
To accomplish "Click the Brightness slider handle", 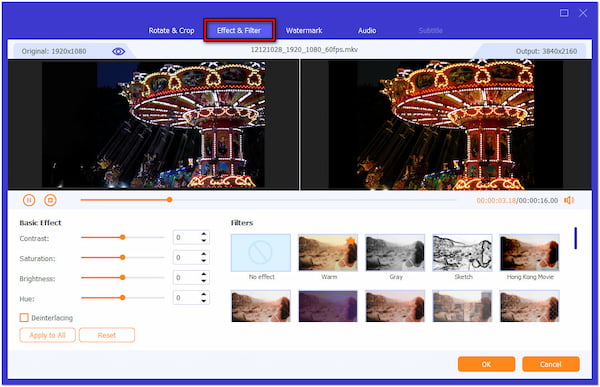I will click(122, 278).
